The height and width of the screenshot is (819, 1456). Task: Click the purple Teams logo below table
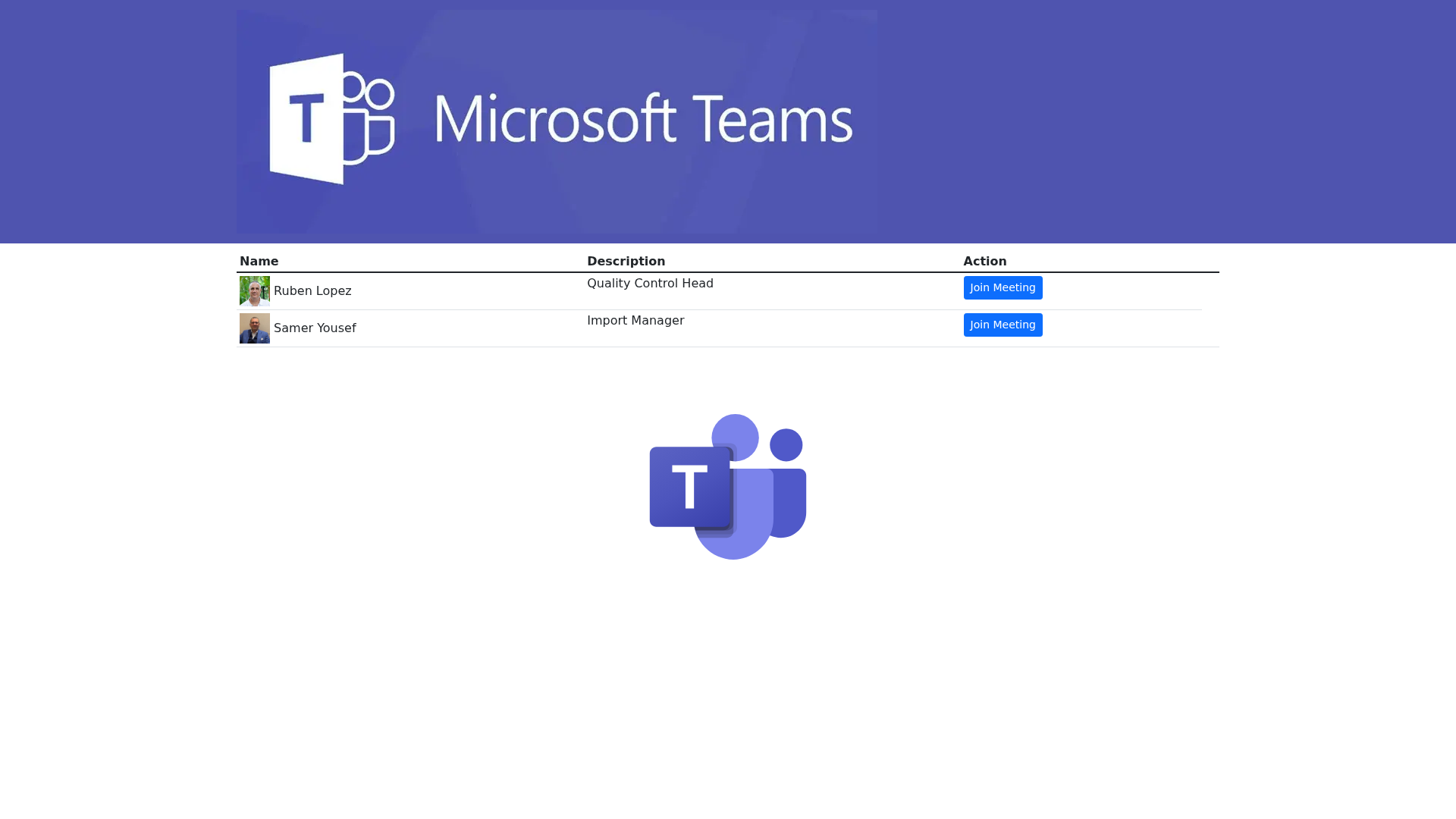point(728,487)
